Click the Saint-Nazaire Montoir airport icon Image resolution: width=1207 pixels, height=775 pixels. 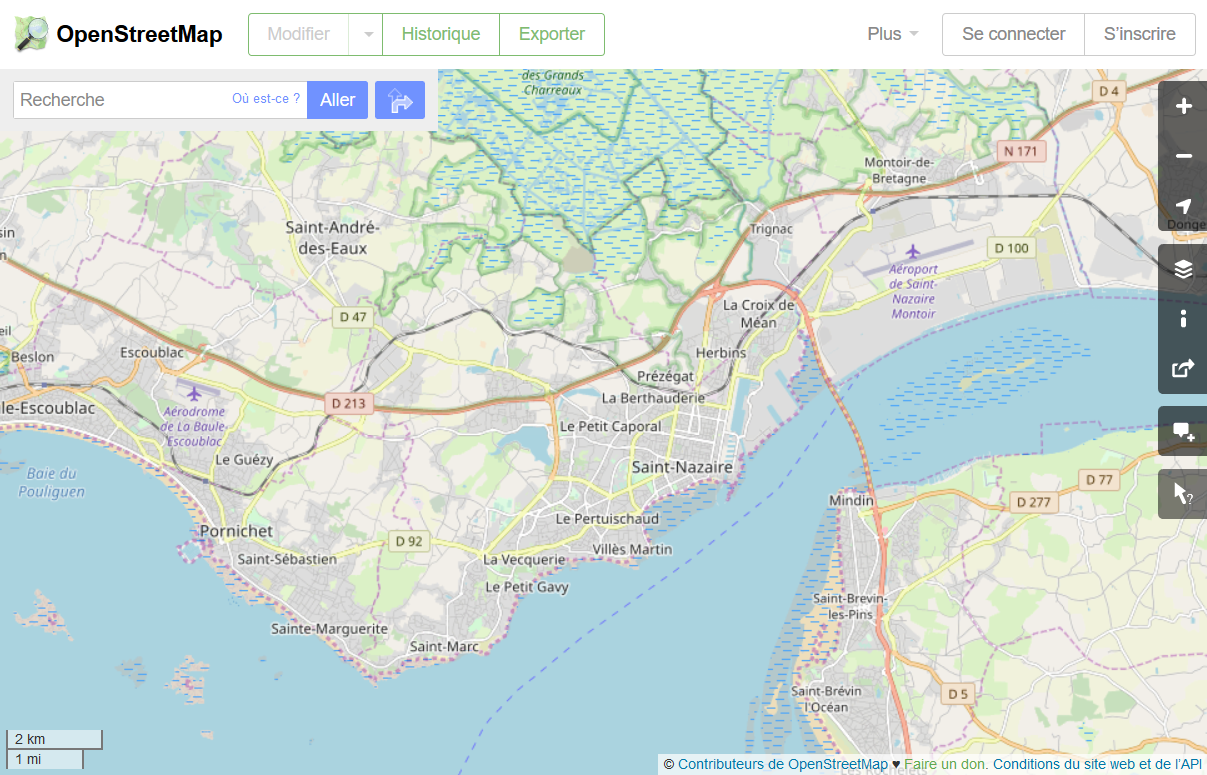point(911,250)
